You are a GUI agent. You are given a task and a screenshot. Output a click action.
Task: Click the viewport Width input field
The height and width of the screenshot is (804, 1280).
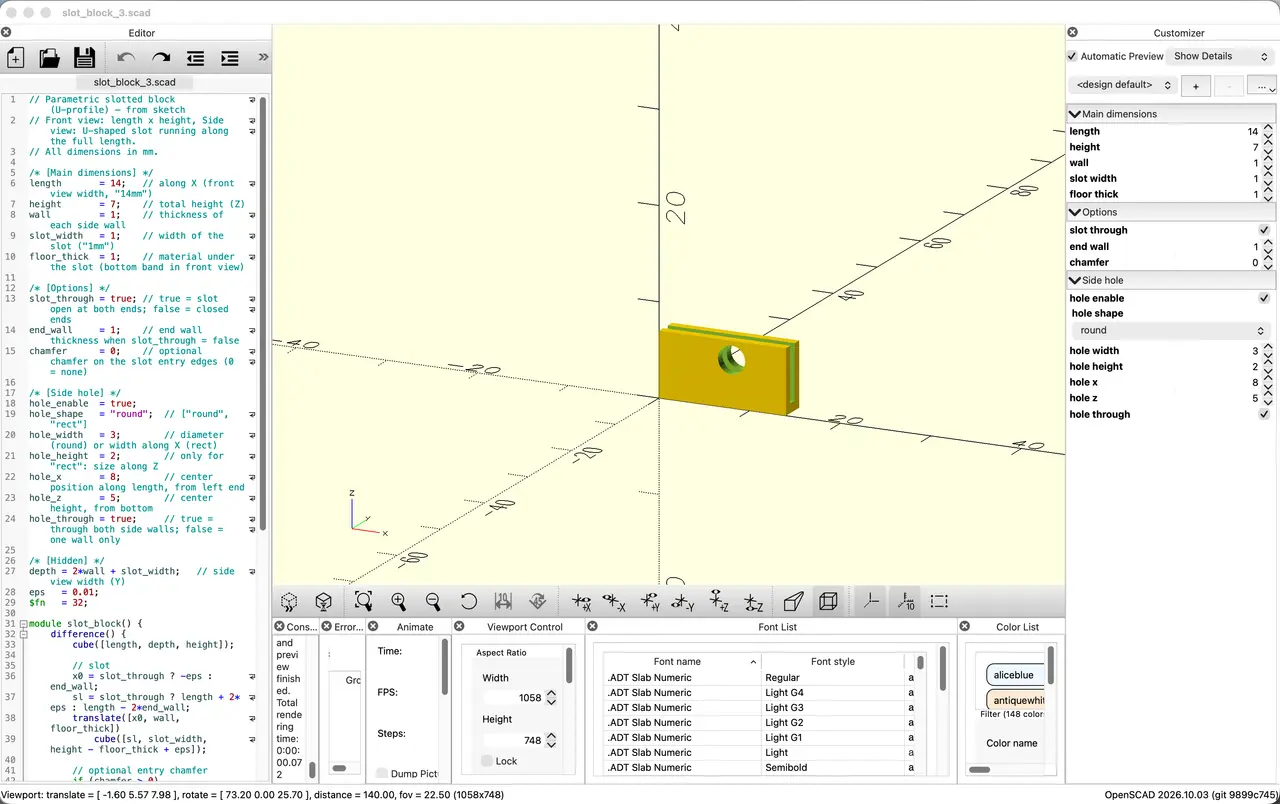516,697
